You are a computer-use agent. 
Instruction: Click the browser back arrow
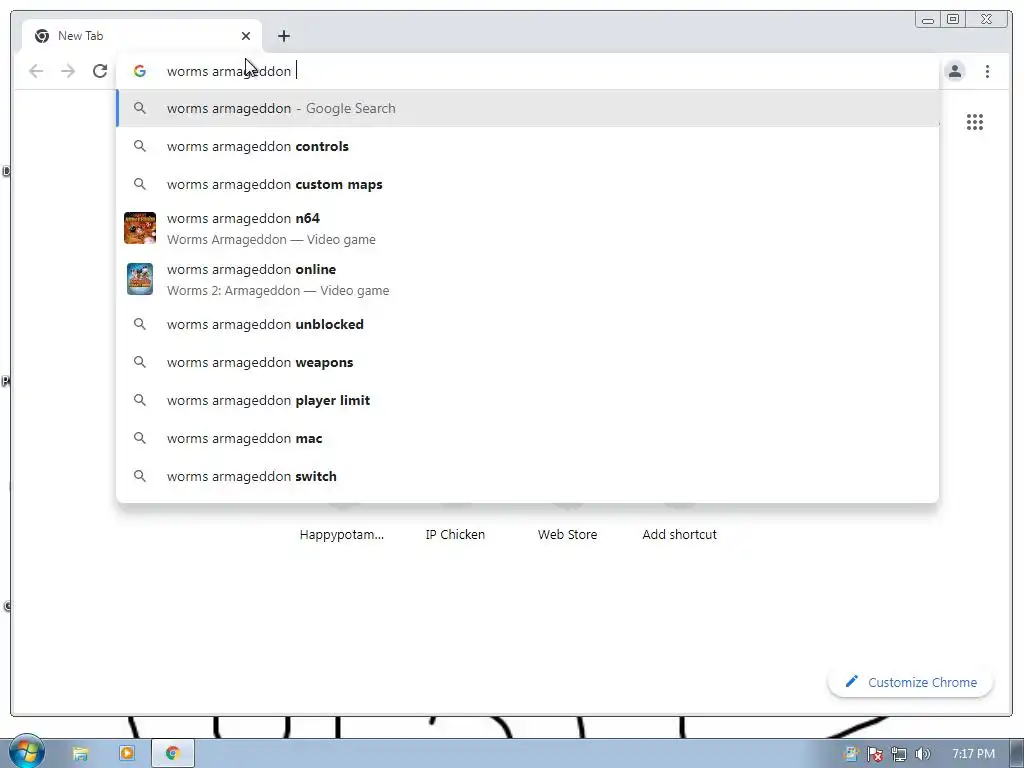click(36, 71)
